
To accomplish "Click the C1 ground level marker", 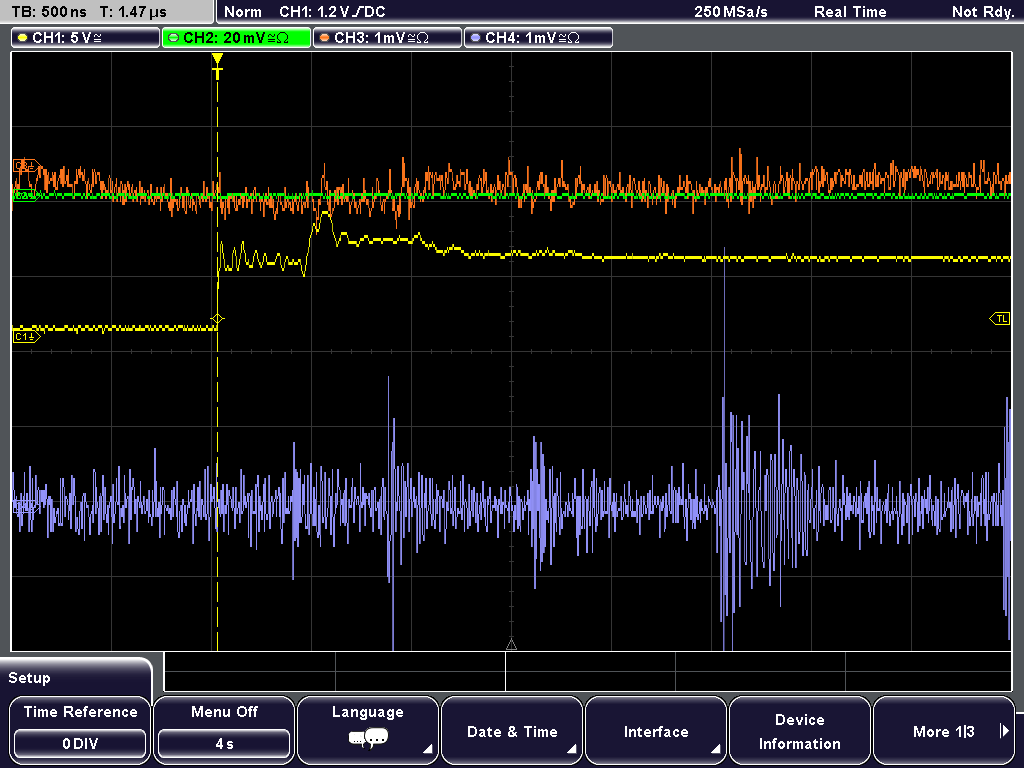I will [x=27, y=336].
